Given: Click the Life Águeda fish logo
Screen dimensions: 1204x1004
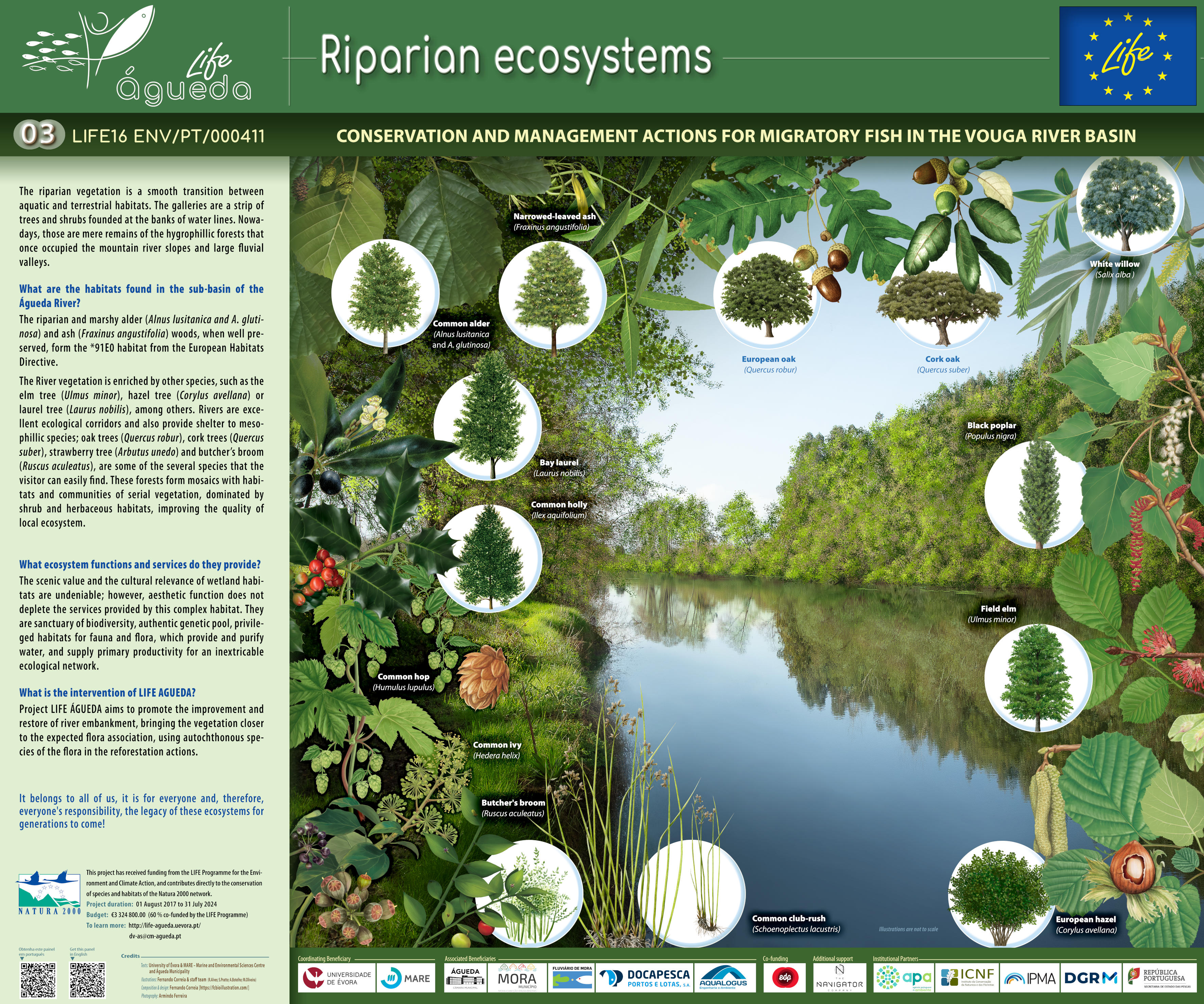Looking at the screenshot, I should [x=137, y=56].
